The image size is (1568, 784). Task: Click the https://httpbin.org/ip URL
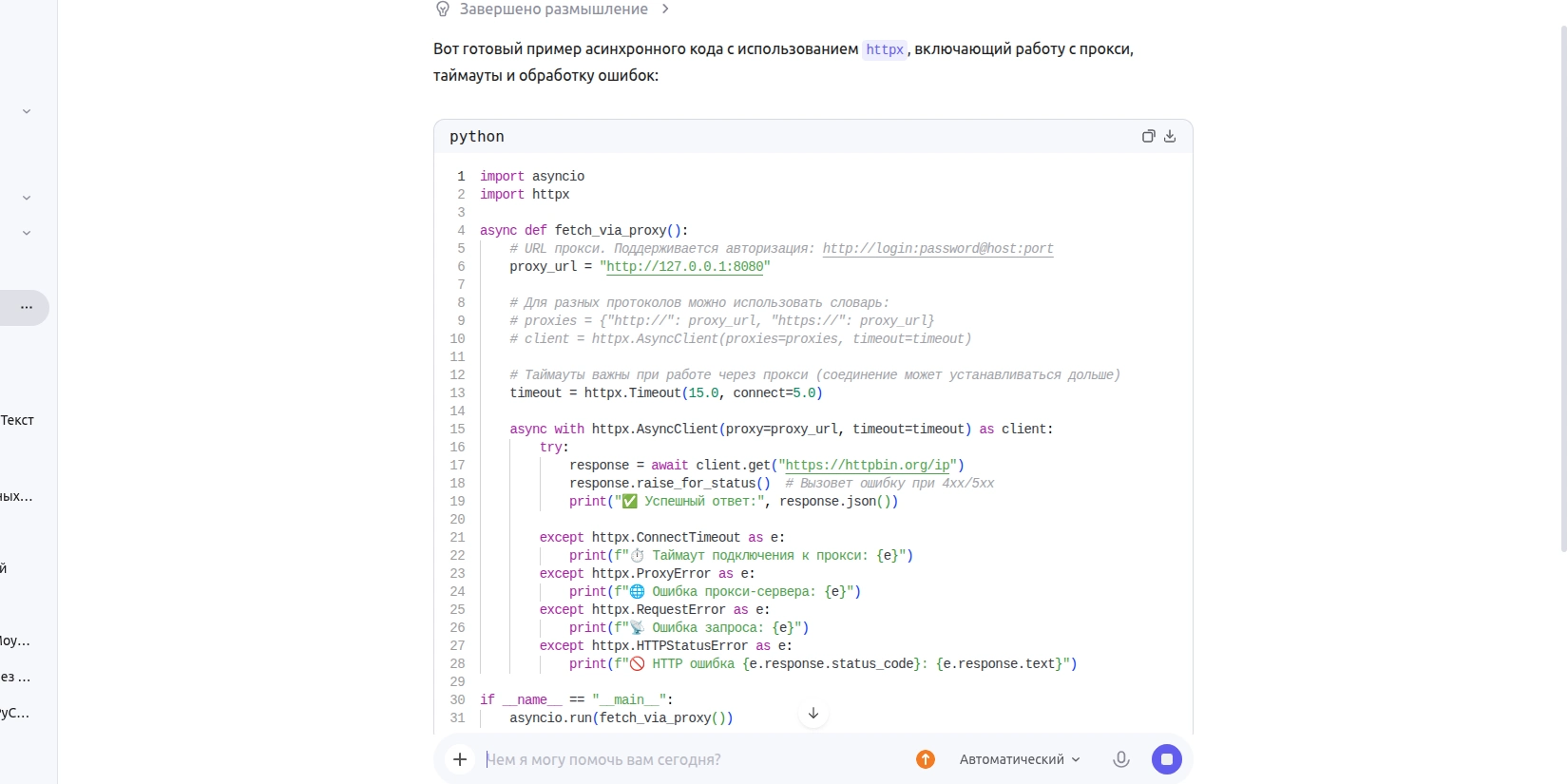[868, 465]
